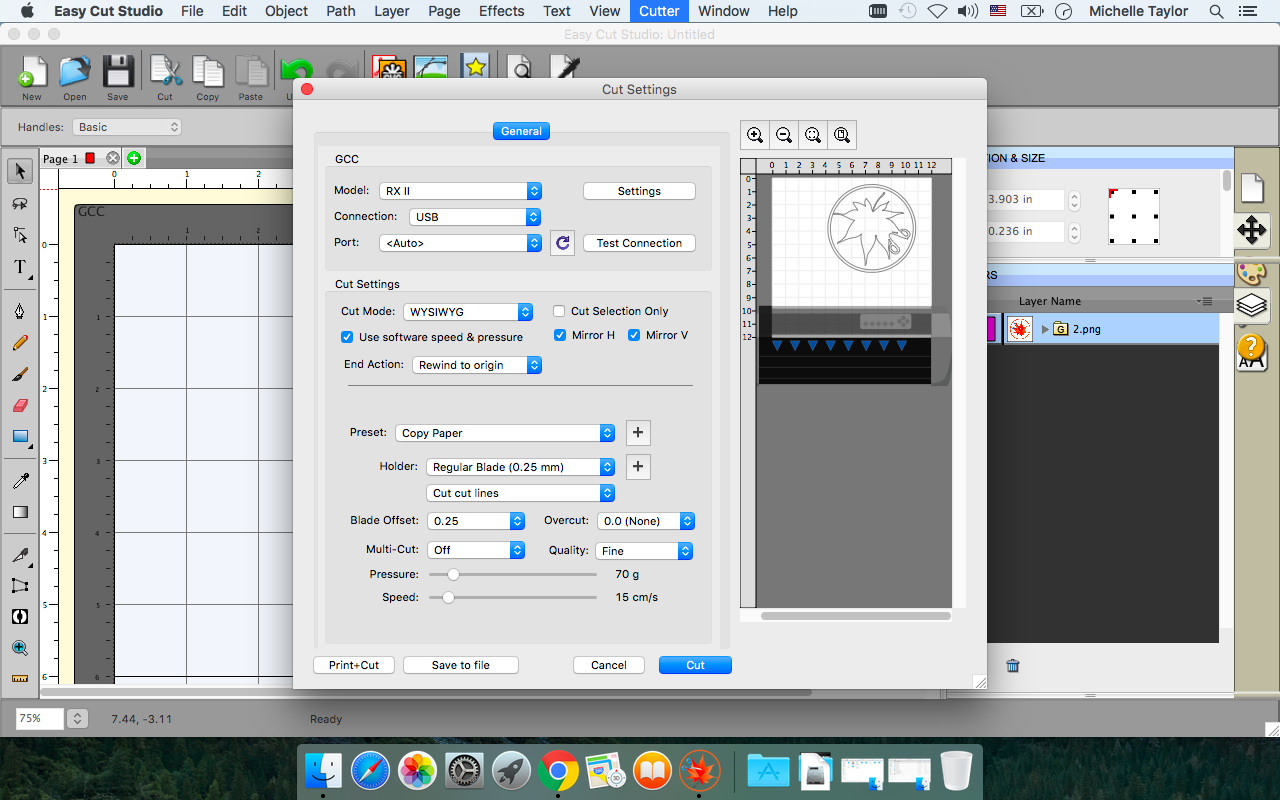
Task: Click the zoom-in magnifier above the cut preview
Action: tap(755, 134)
